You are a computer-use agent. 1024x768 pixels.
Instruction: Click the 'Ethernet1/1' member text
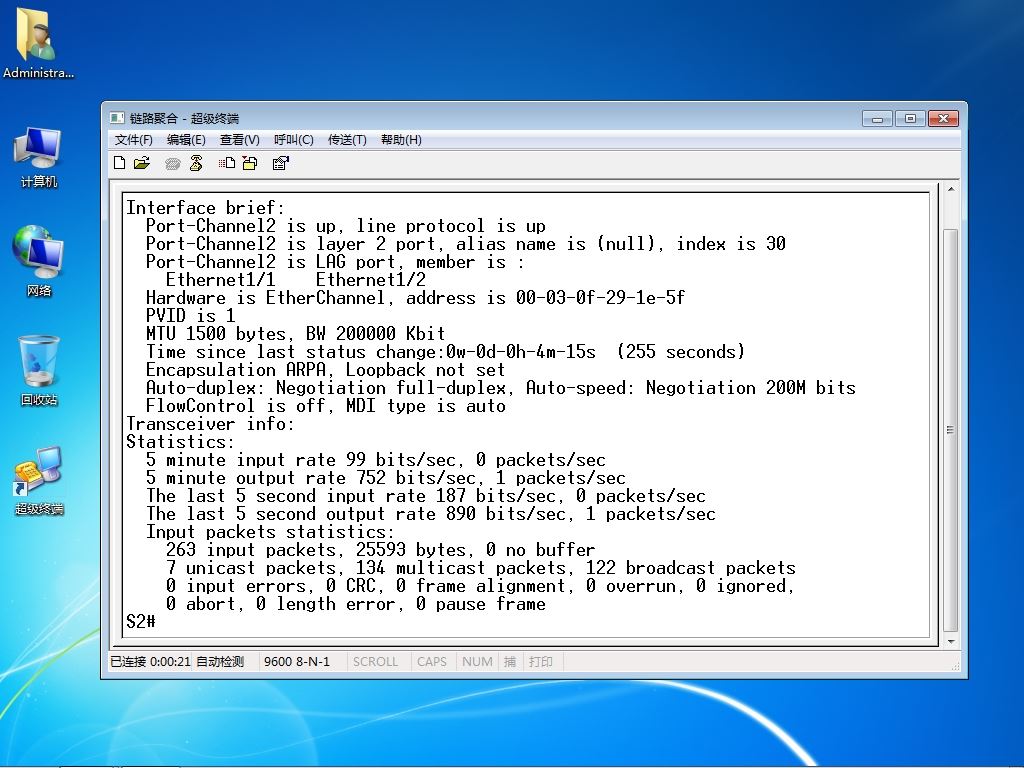[221, 280]
